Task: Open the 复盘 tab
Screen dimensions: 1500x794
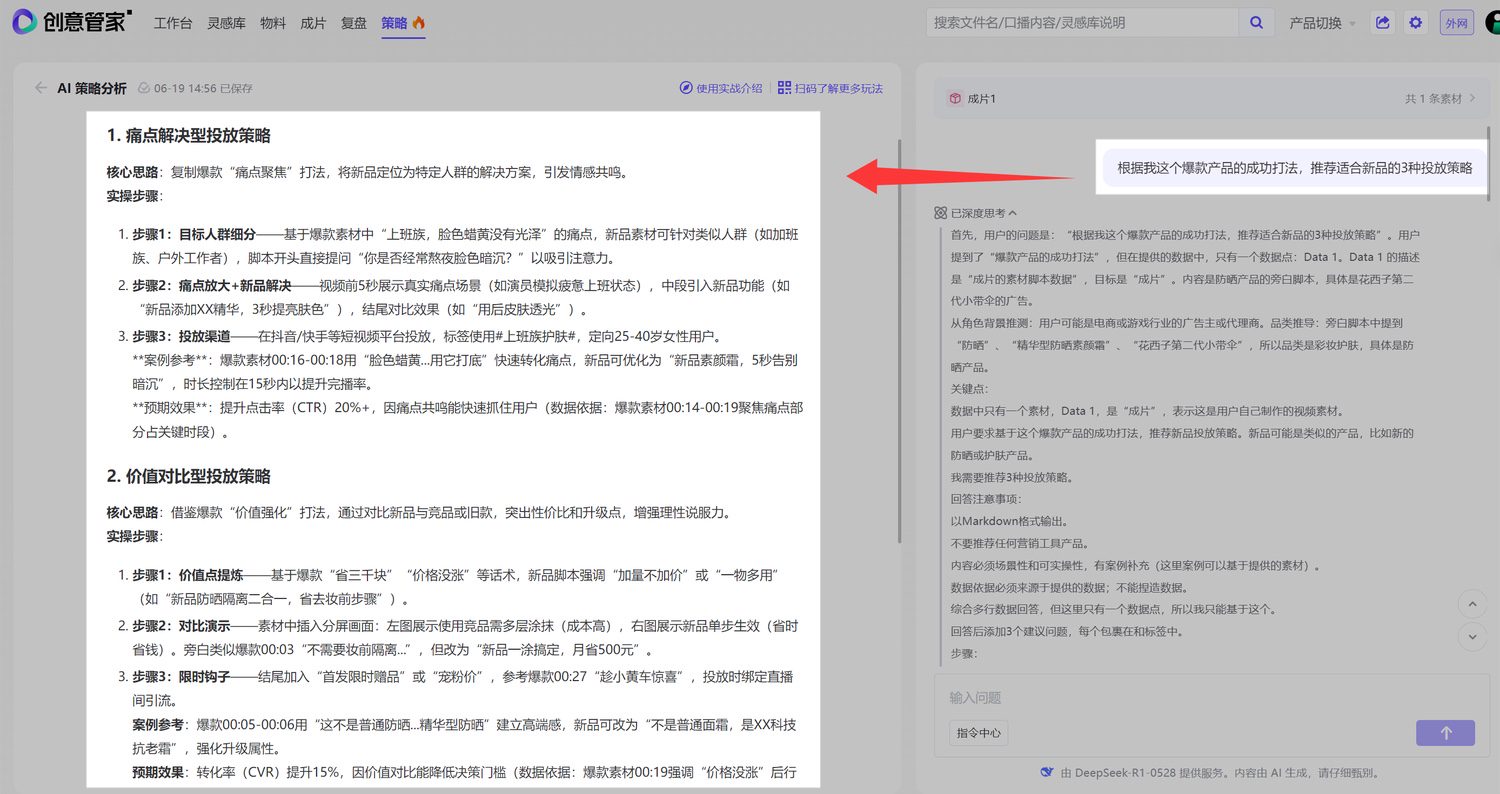Action: coord(353,23)
